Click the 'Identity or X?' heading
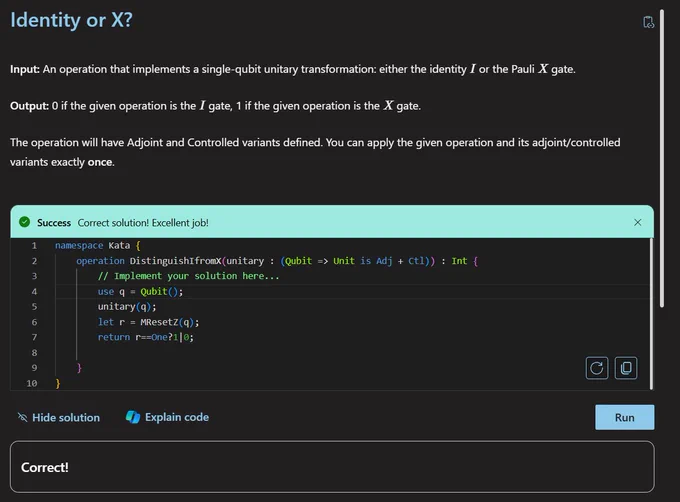This screenshot has width=680, height=502. (x=72, y=20)
